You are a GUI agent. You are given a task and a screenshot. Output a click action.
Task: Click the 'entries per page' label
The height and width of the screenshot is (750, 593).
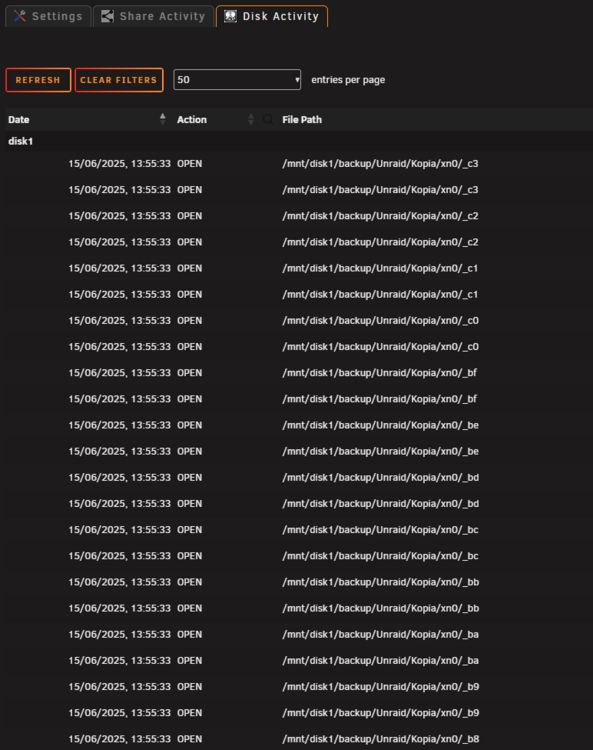coord(348,80)
